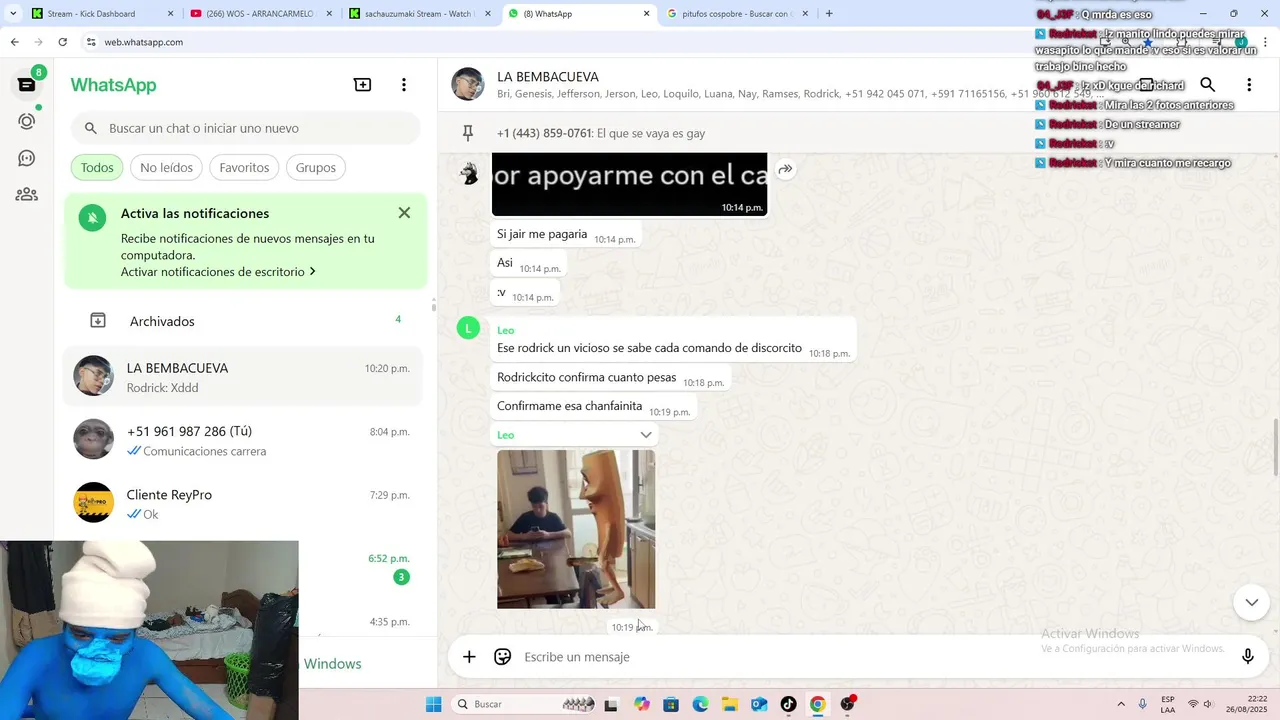Go back in browser history

[x=14, y=42]
